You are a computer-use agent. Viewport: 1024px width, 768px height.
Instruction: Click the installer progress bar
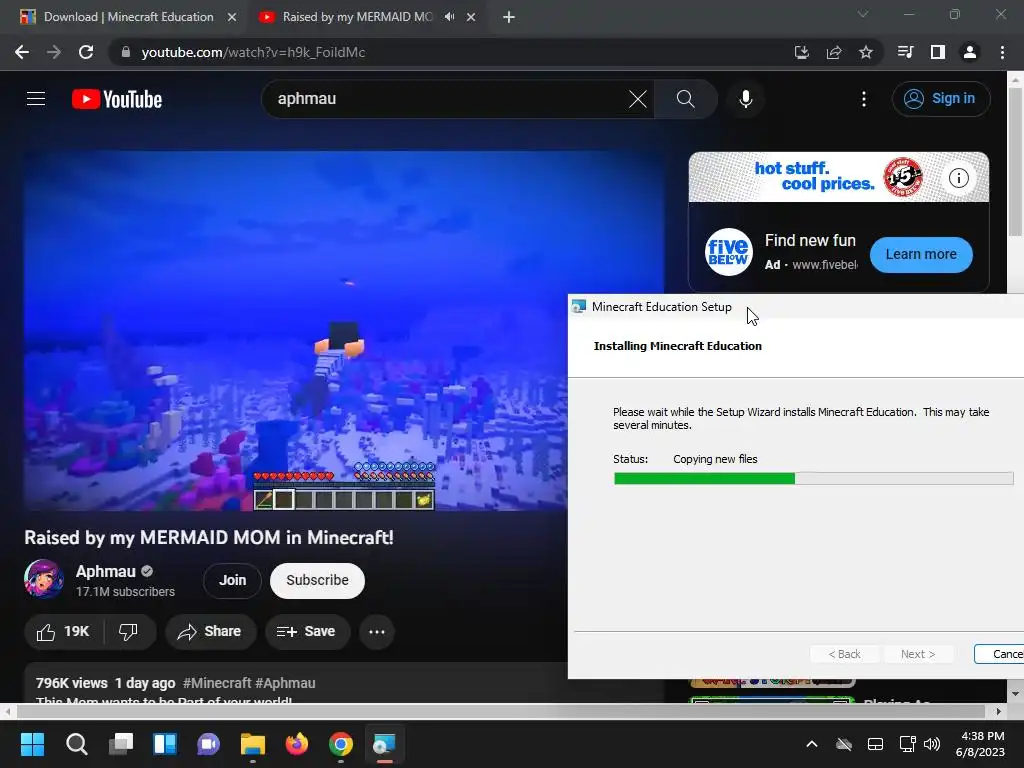(x=813, y=479)
